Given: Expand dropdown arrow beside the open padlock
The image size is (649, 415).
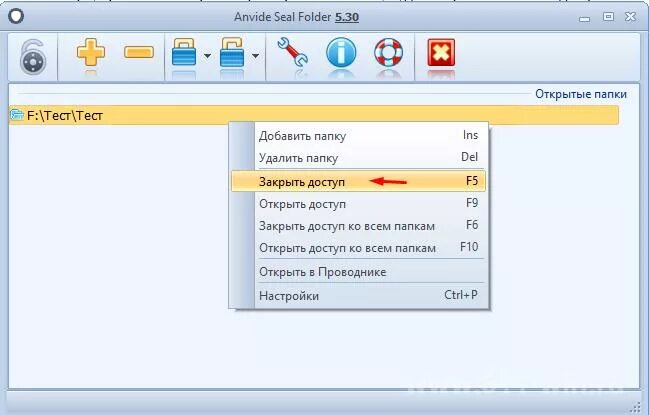Looking at the screenshot, I should [255, 55].
